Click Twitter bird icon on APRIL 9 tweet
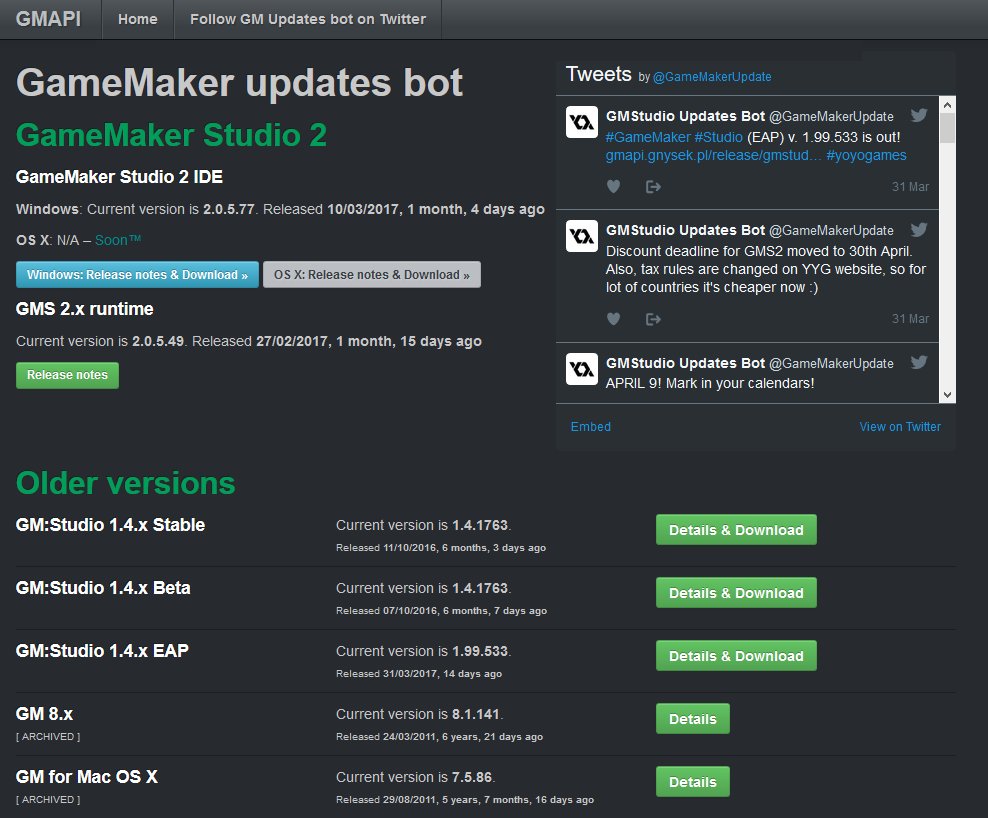 click(x=919, y=362)
